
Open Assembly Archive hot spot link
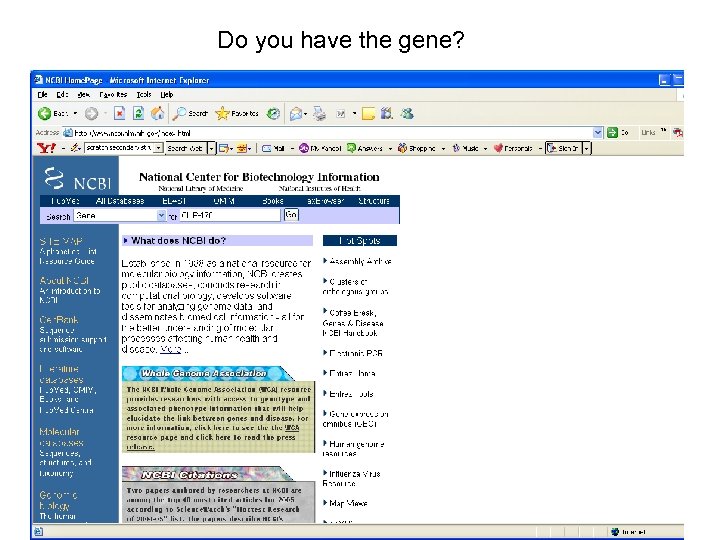[x=360, y=261]
